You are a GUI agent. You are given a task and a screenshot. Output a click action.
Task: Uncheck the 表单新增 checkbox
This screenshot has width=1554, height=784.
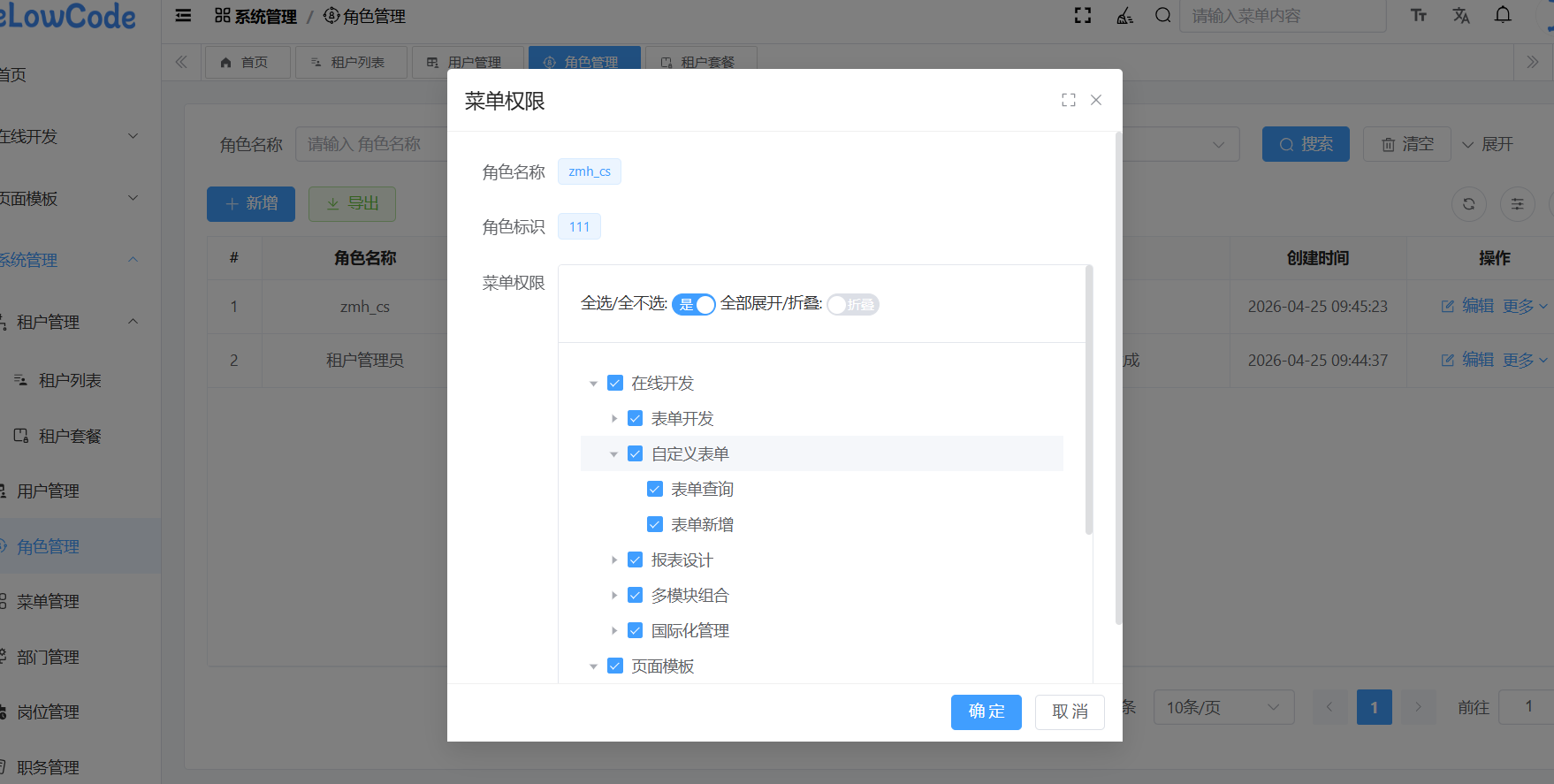[655, 524]
